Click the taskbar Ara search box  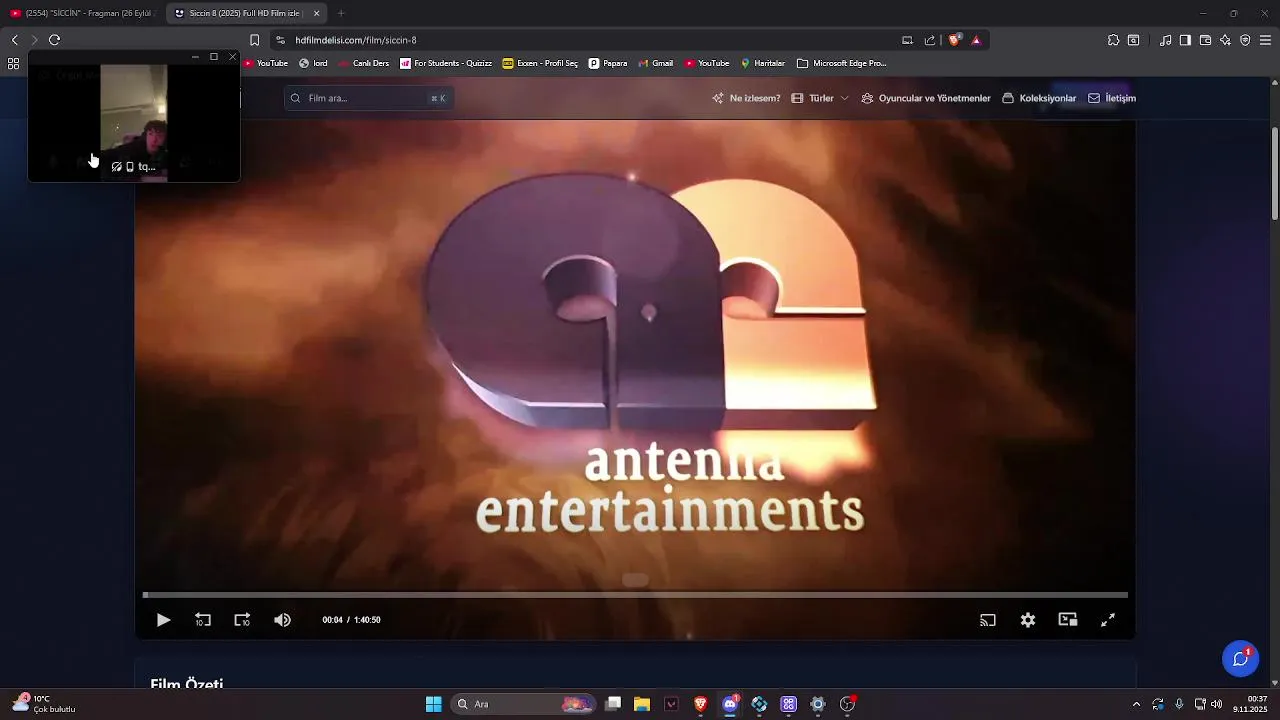pos(523,704)
